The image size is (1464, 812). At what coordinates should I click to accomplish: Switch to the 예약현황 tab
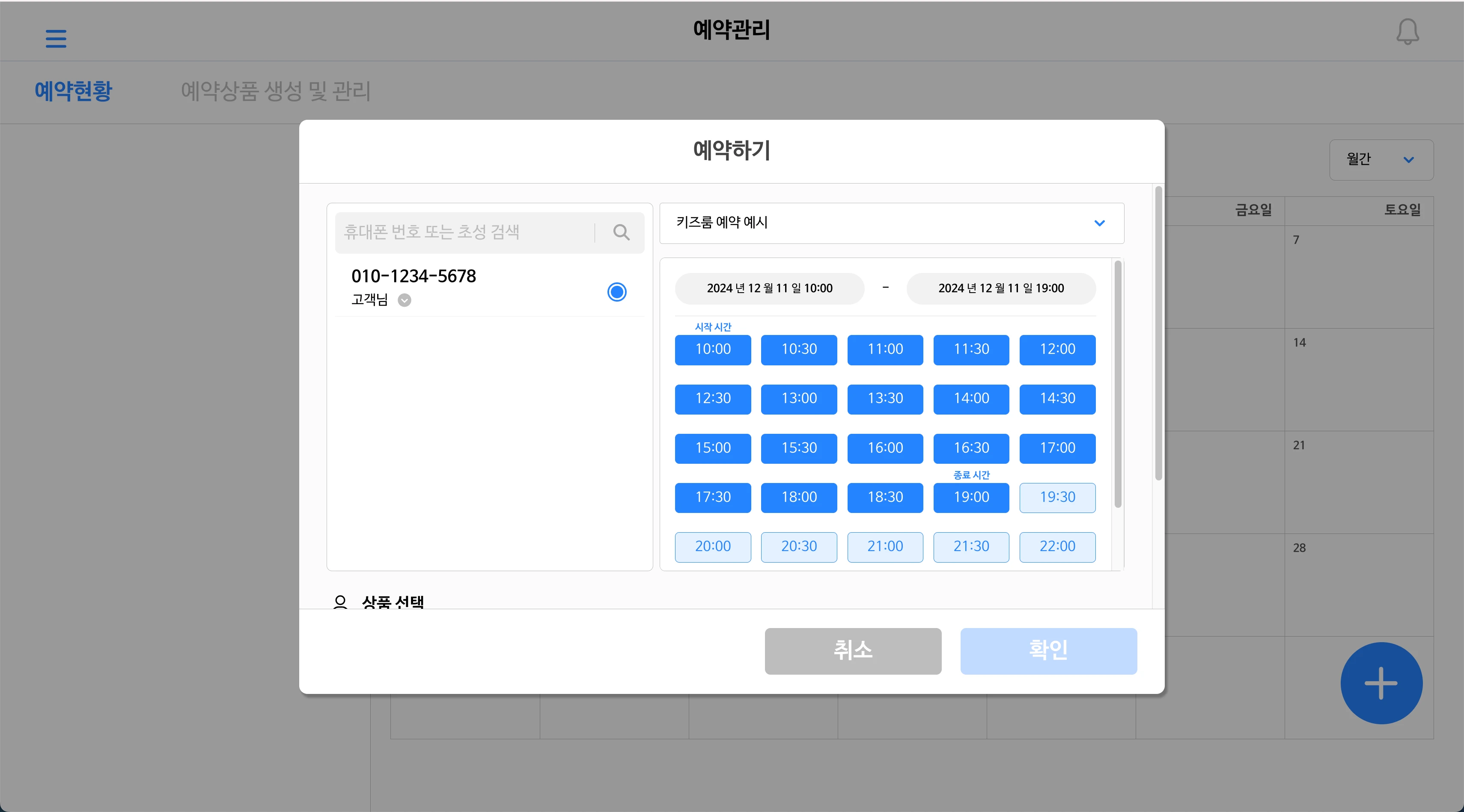coord(73,91)
